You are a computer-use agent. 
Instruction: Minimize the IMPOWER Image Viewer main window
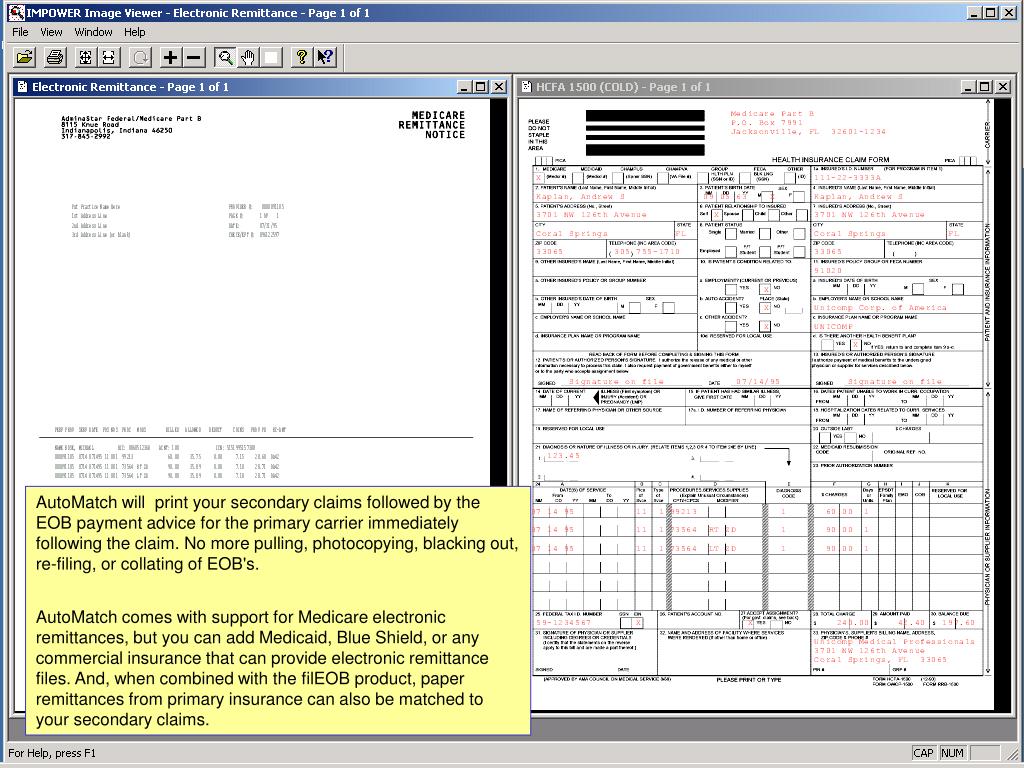coord(974,12)
